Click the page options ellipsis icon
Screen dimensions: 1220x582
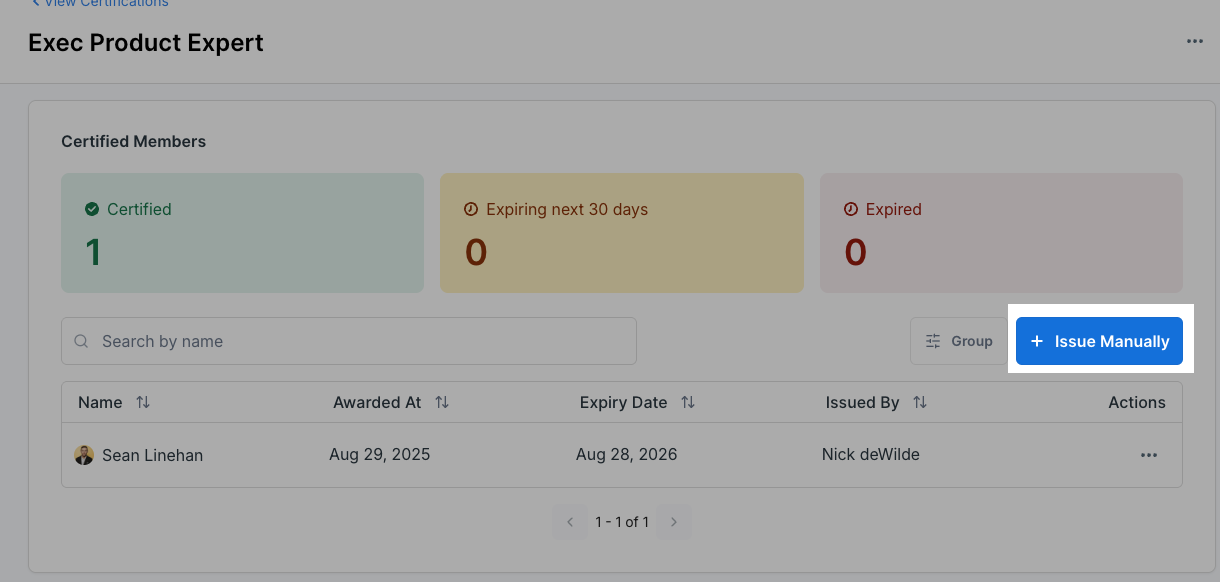point(1194,41)
